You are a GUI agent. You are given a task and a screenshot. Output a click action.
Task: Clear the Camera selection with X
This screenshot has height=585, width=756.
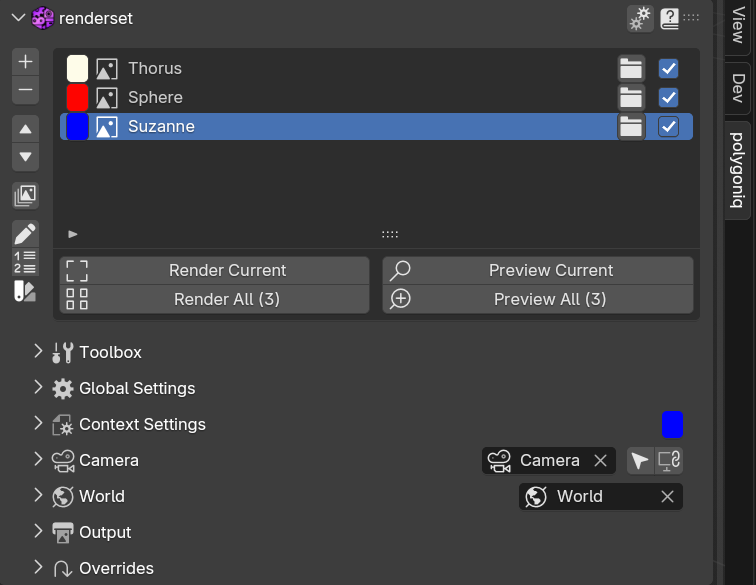pos(600,461)
